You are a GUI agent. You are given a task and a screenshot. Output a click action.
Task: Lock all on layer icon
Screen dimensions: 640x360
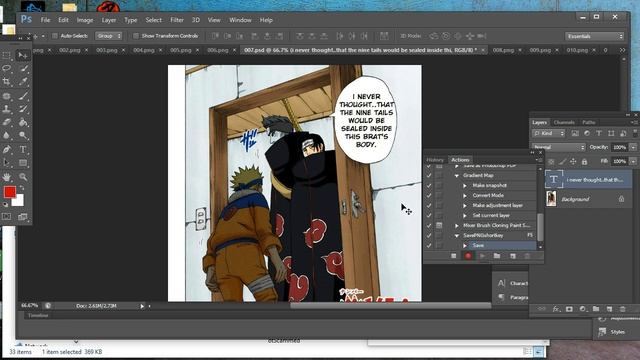pyautogui.click(x=584, y=162)
